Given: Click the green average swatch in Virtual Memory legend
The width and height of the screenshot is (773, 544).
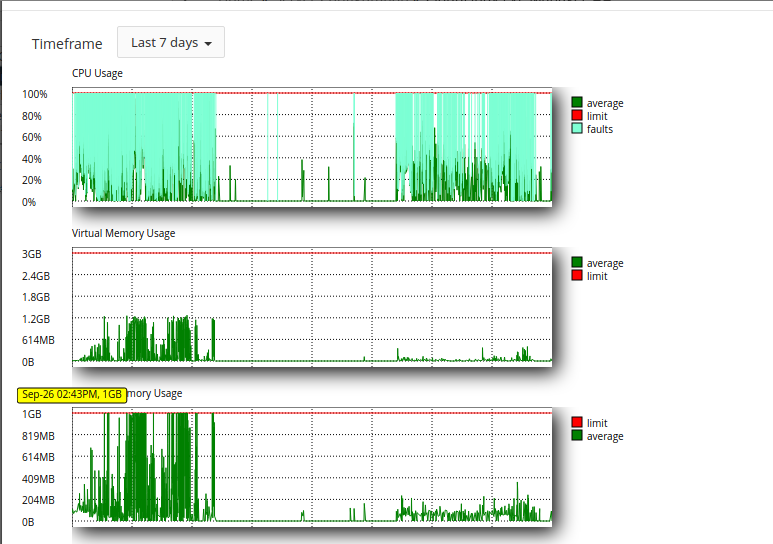Looking at the screenshot, I should [x=577, y=262].
